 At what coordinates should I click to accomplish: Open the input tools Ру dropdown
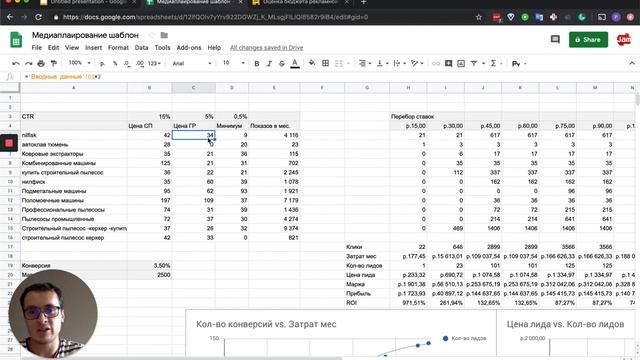519,64
